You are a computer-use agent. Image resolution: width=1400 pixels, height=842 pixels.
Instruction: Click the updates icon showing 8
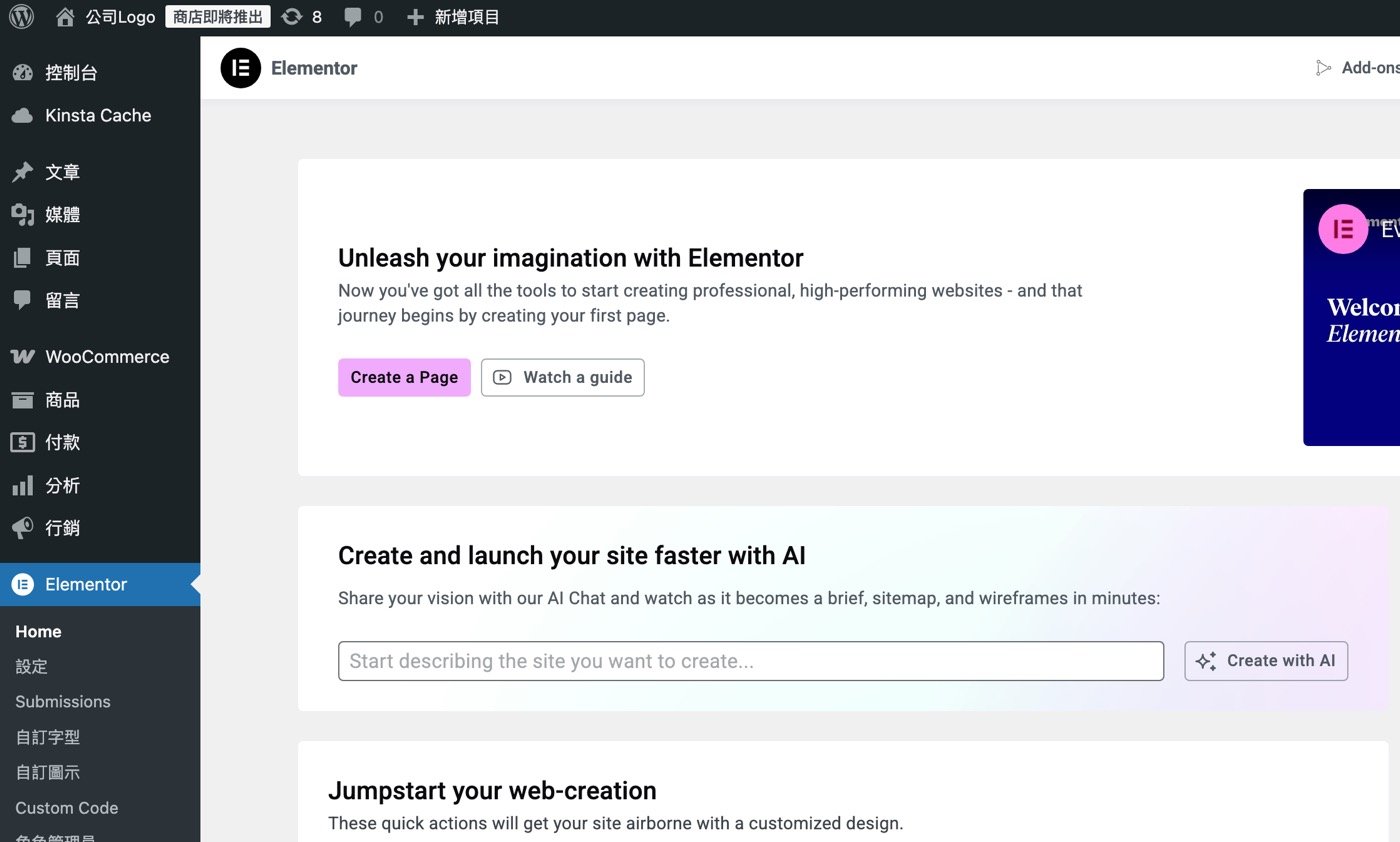pos(292,17)
